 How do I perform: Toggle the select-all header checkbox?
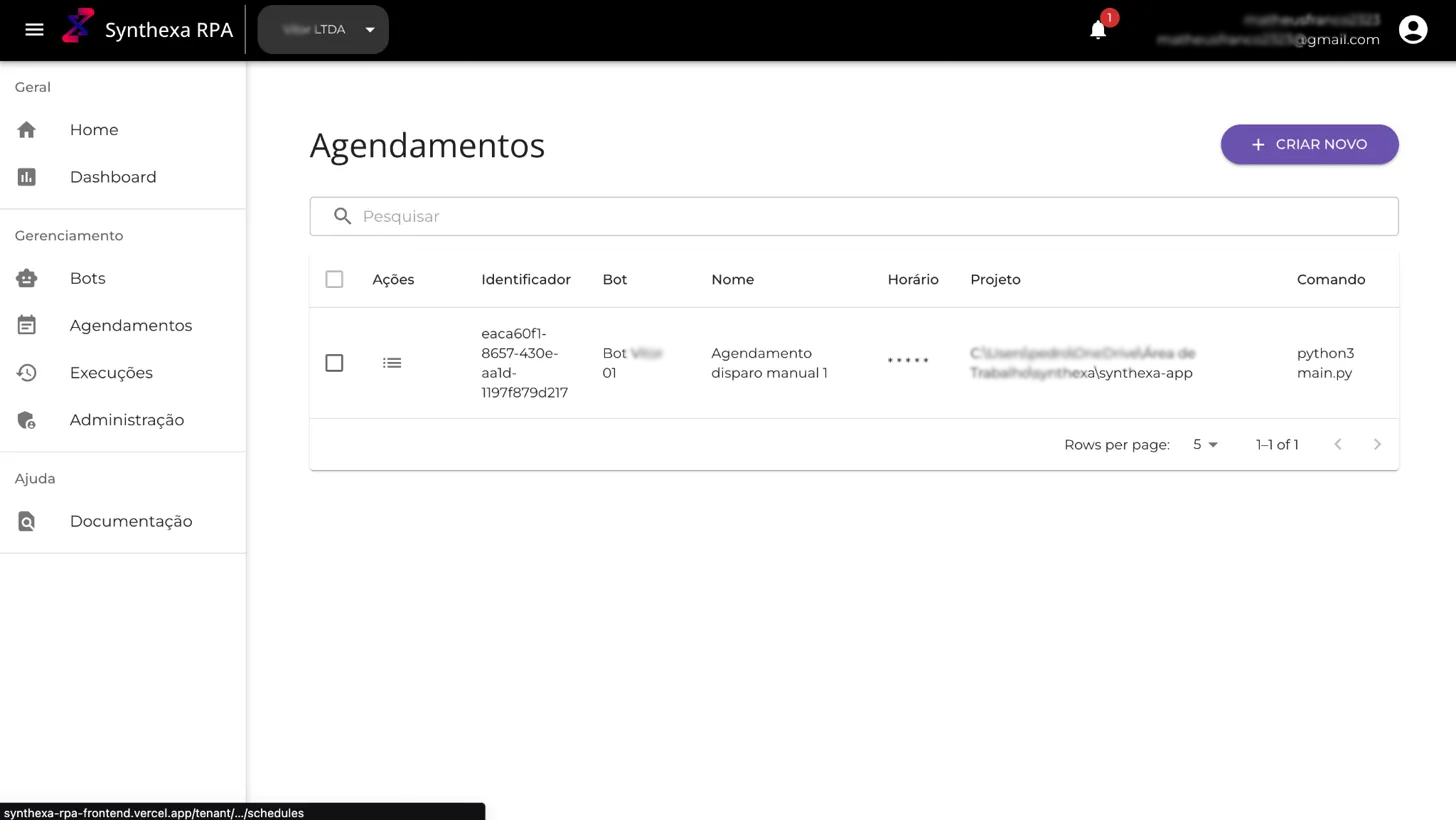[x=334, y=279]
